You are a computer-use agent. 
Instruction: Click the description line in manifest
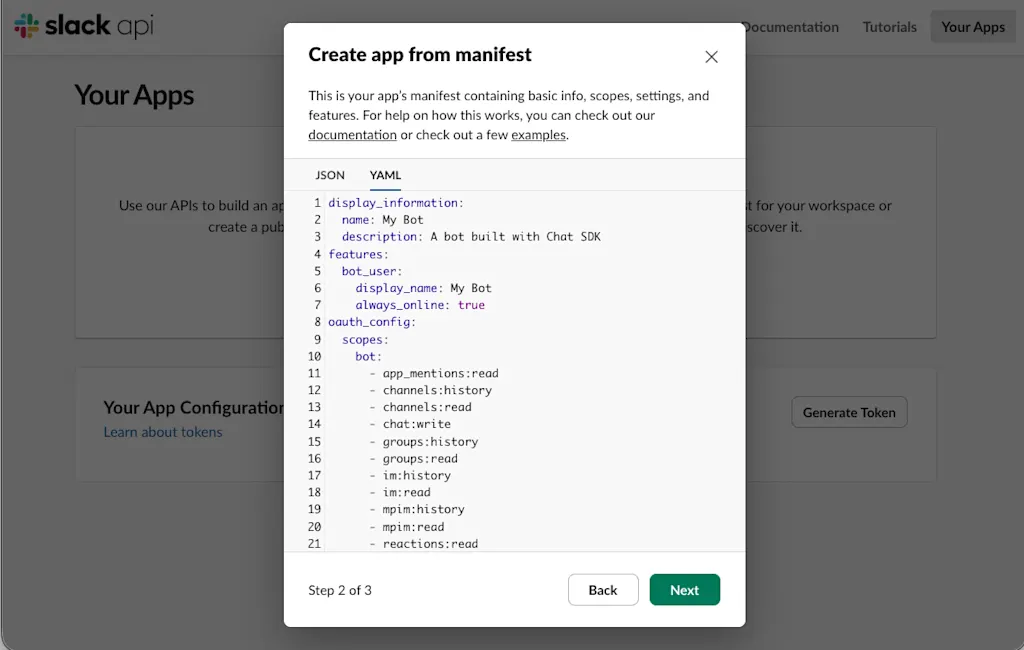471,236
